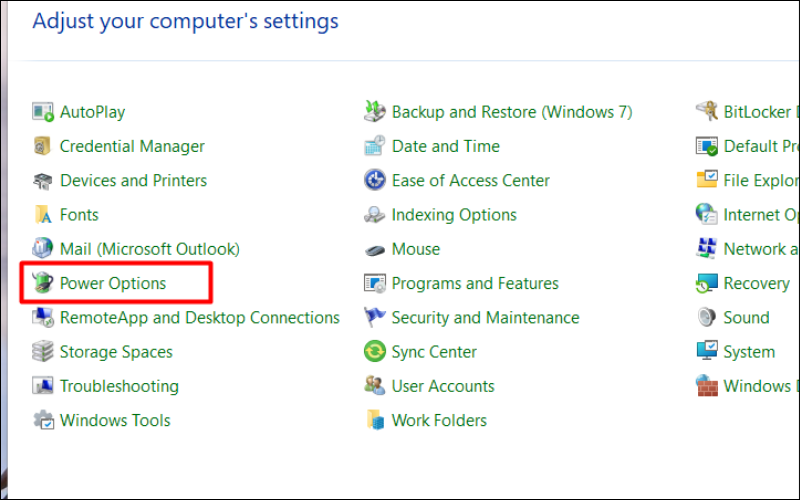Click the AutoPlay icon
The width and height of the screenshot is (800, 500).
click(x=43, y=112)
